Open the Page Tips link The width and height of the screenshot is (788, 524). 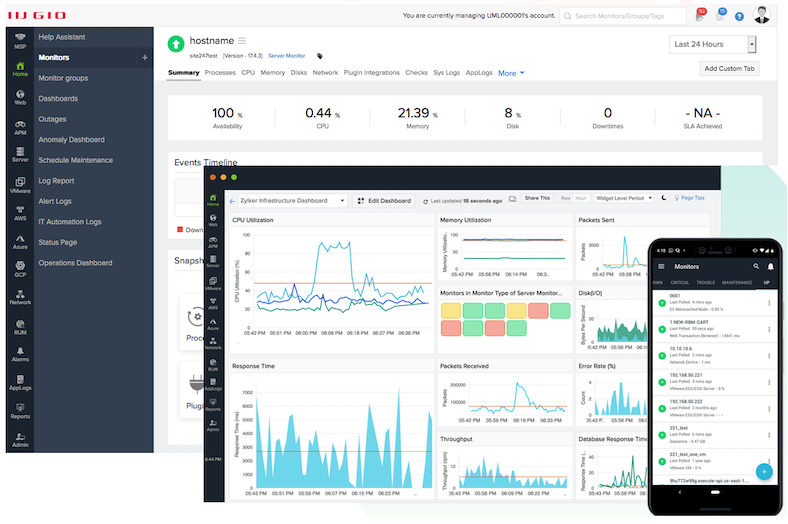click(x=689, y=198)
